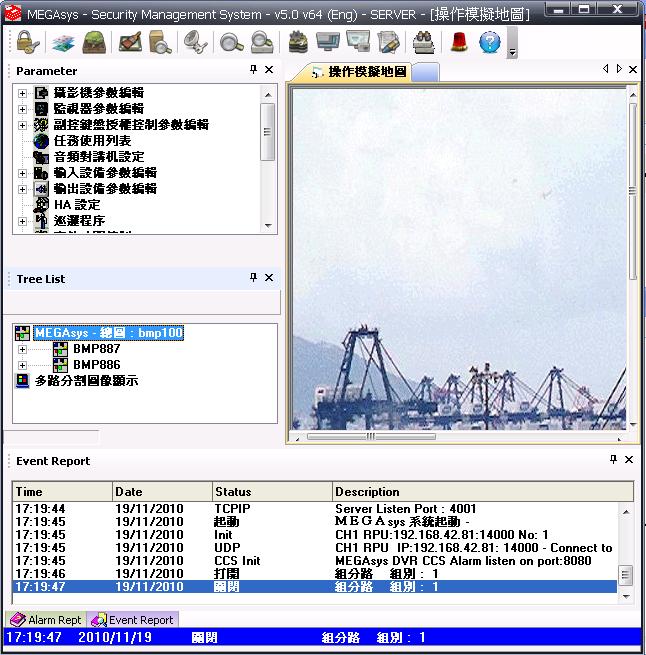Expand the 輸入設備參數編輯 node
The width and height of the screenshot is (646, 655).
(x=23, y=173)
